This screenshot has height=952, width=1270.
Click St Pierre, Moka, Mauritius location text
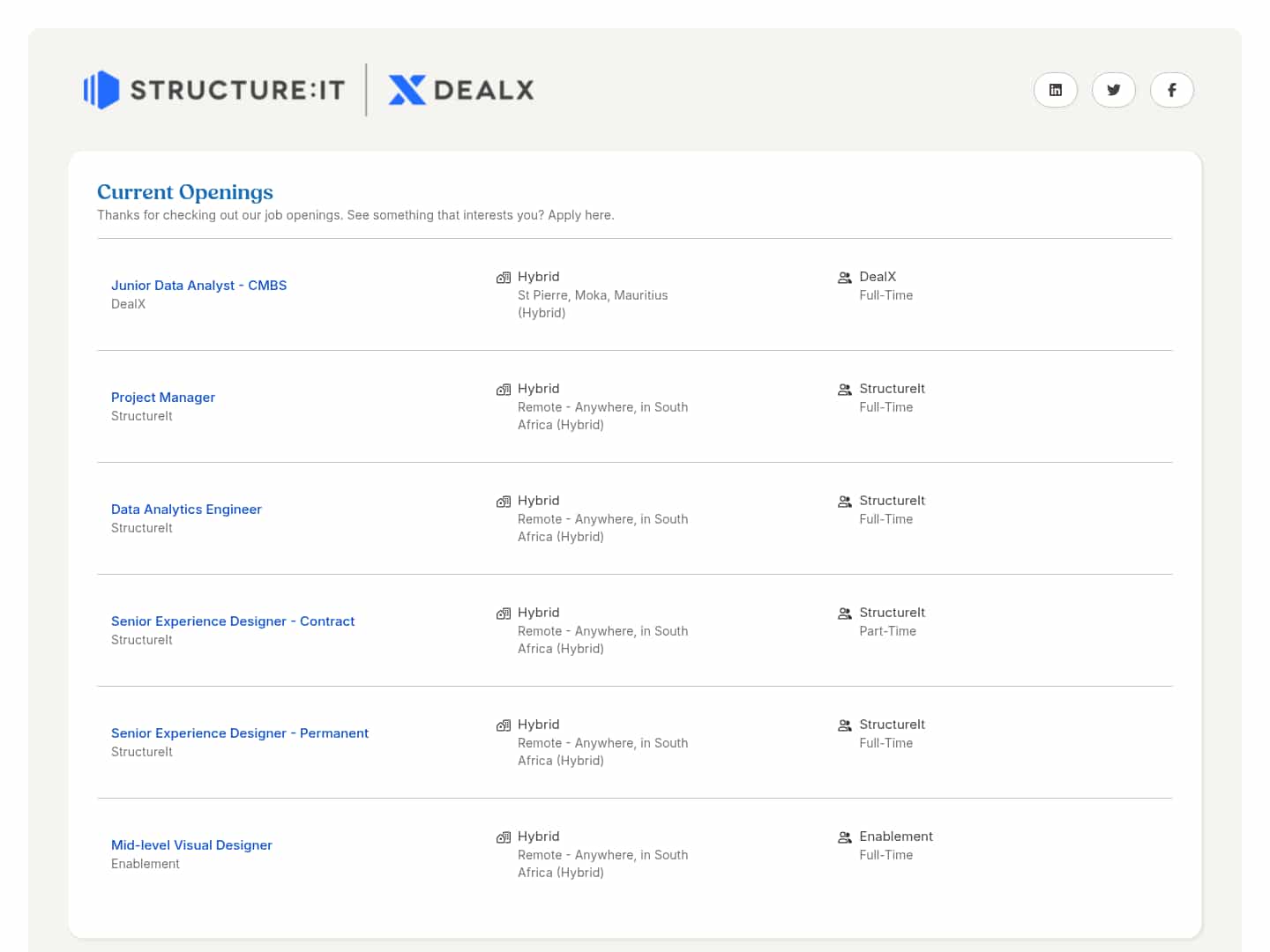click(593, 295)
